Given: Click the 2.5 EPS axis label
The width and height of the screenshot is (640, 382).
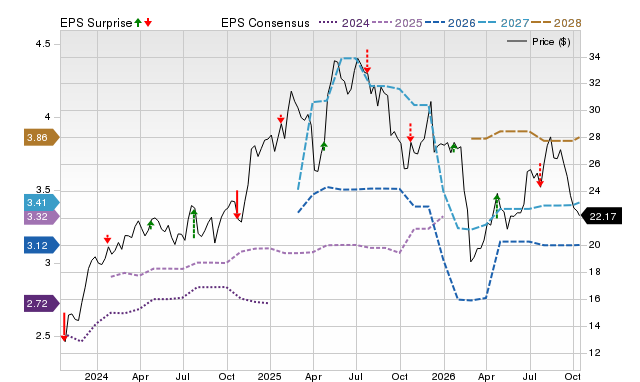Looking at the screenshot, I should pyautogui.click(x=43, y=336).
